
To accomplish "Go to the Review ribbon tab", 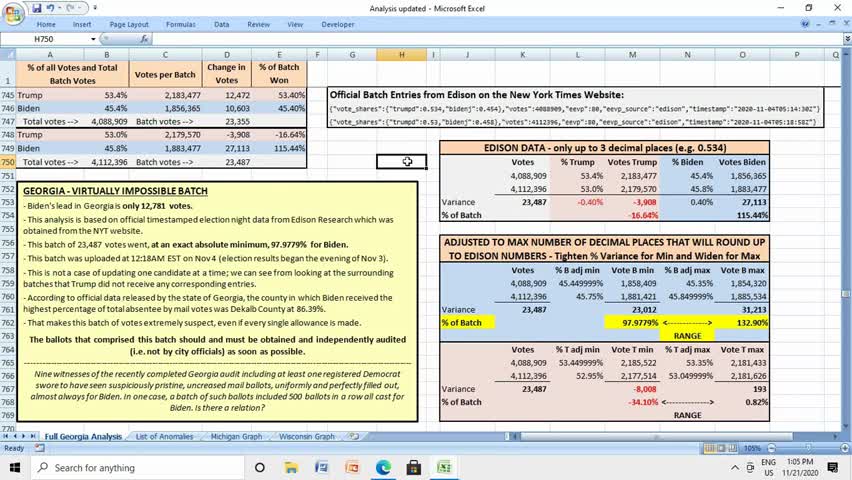I will [258, 24].
